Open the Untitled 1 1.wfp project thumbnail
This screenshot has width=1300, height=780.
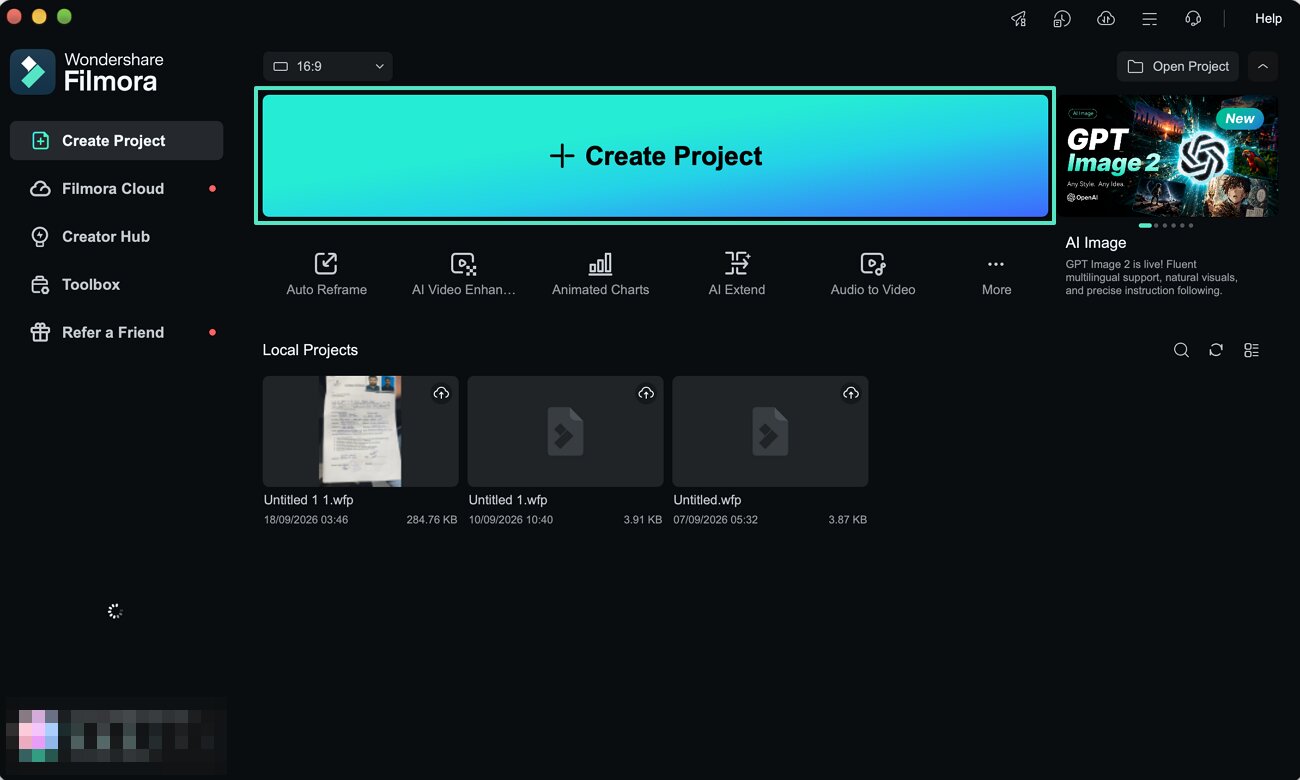click(x=360, y=431)
